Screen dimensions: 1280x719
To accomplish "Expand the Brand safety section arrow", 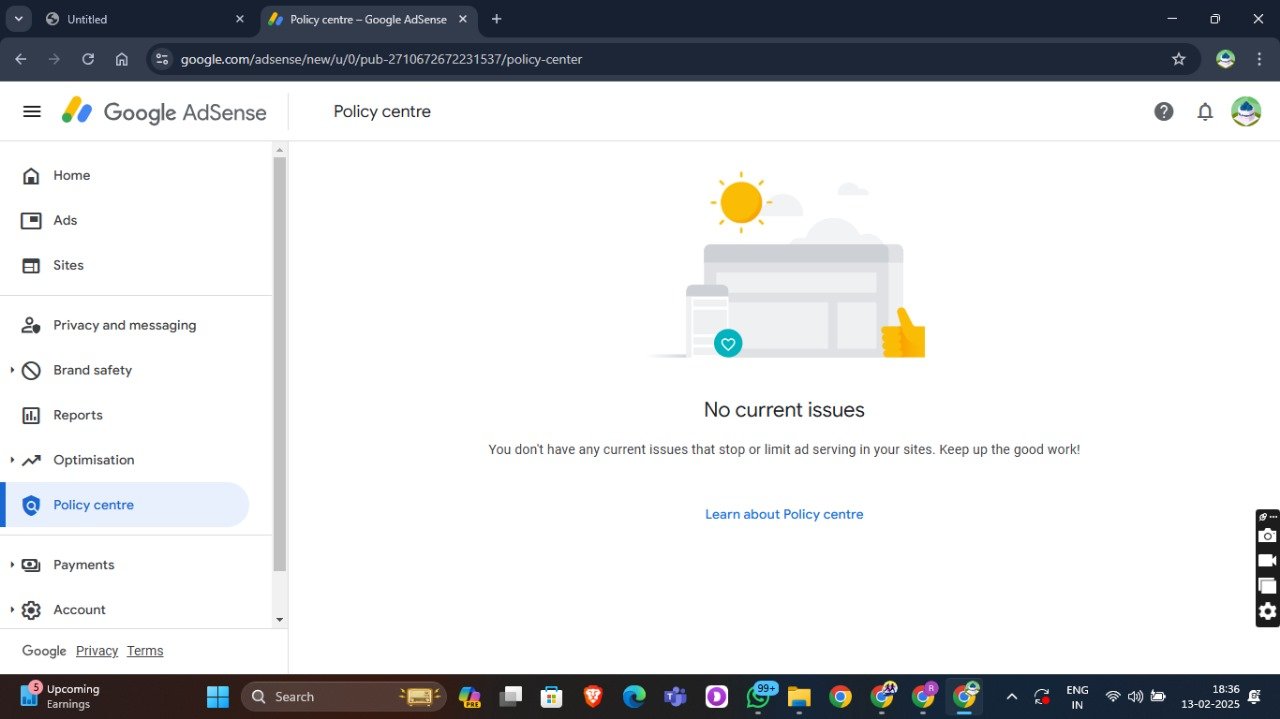I will (x=12, y=370).
